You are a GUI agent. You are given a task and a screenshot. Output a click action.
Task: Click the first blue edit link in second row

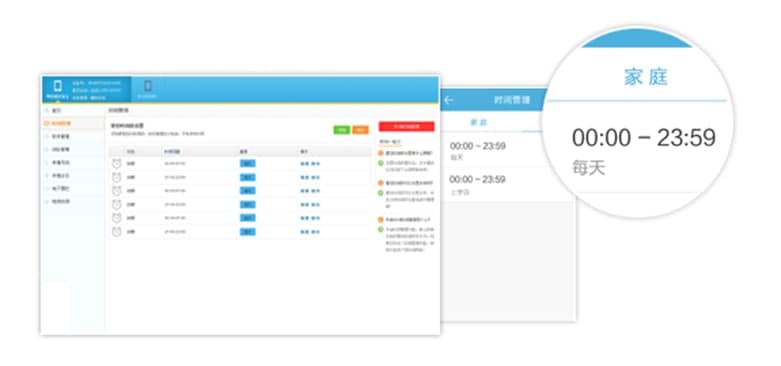(x=304, y=177)
